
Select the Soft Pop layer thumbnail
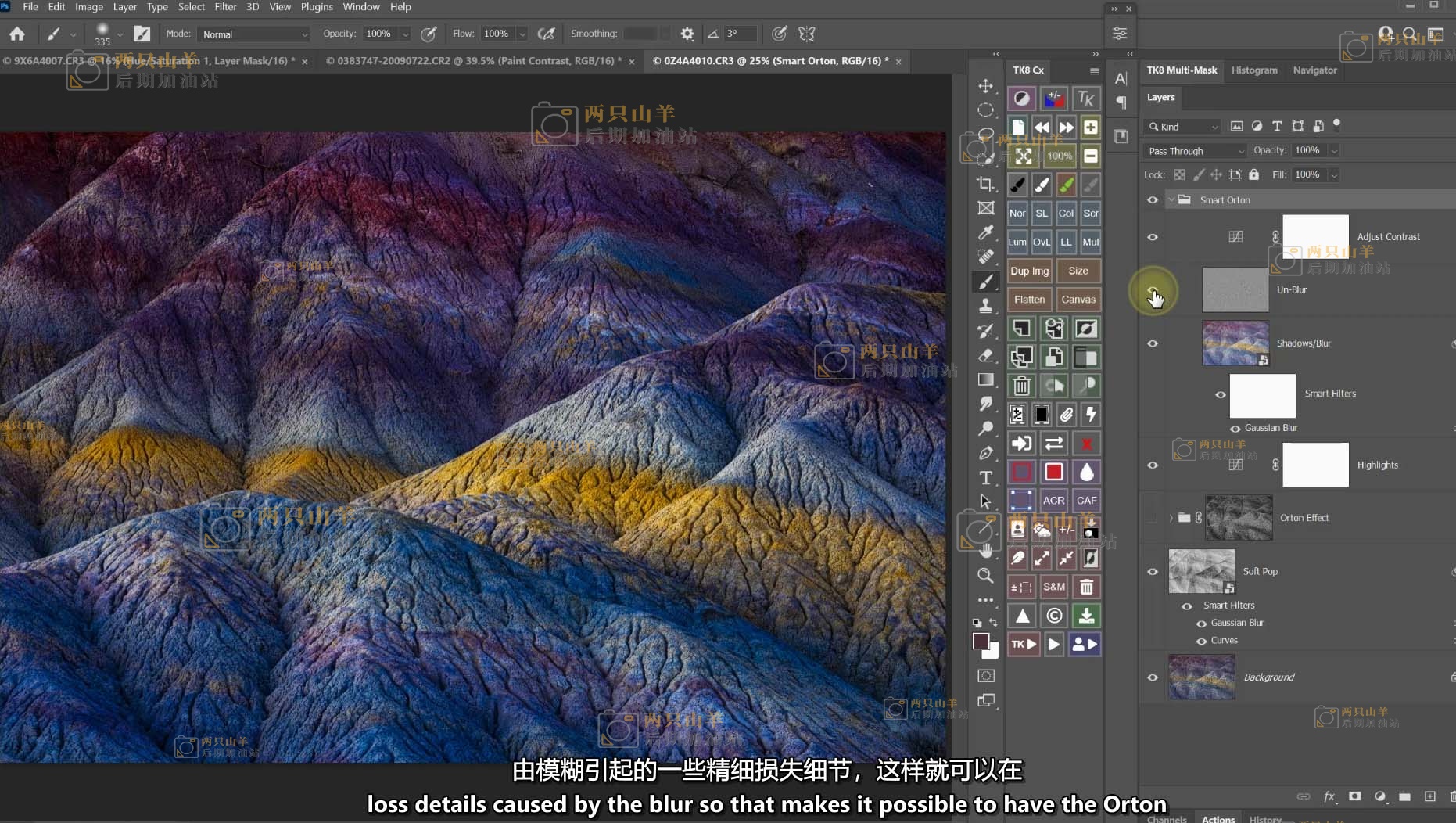tap(1201, 571)
